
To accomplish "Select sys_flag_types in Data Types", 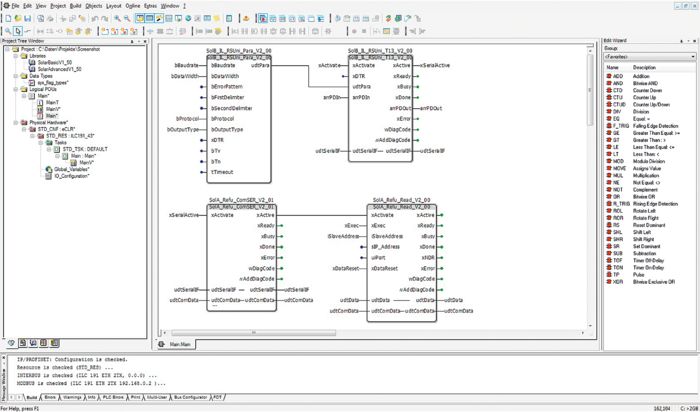I will click(x=53, y=83).
